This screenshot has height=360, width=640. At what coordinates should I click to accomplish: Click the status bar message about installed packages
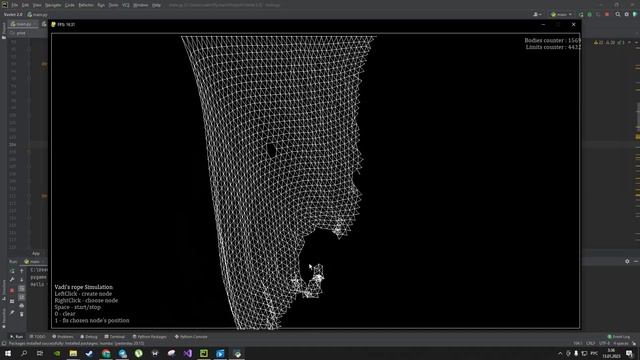pyautogui.click(x=76, y=344)
